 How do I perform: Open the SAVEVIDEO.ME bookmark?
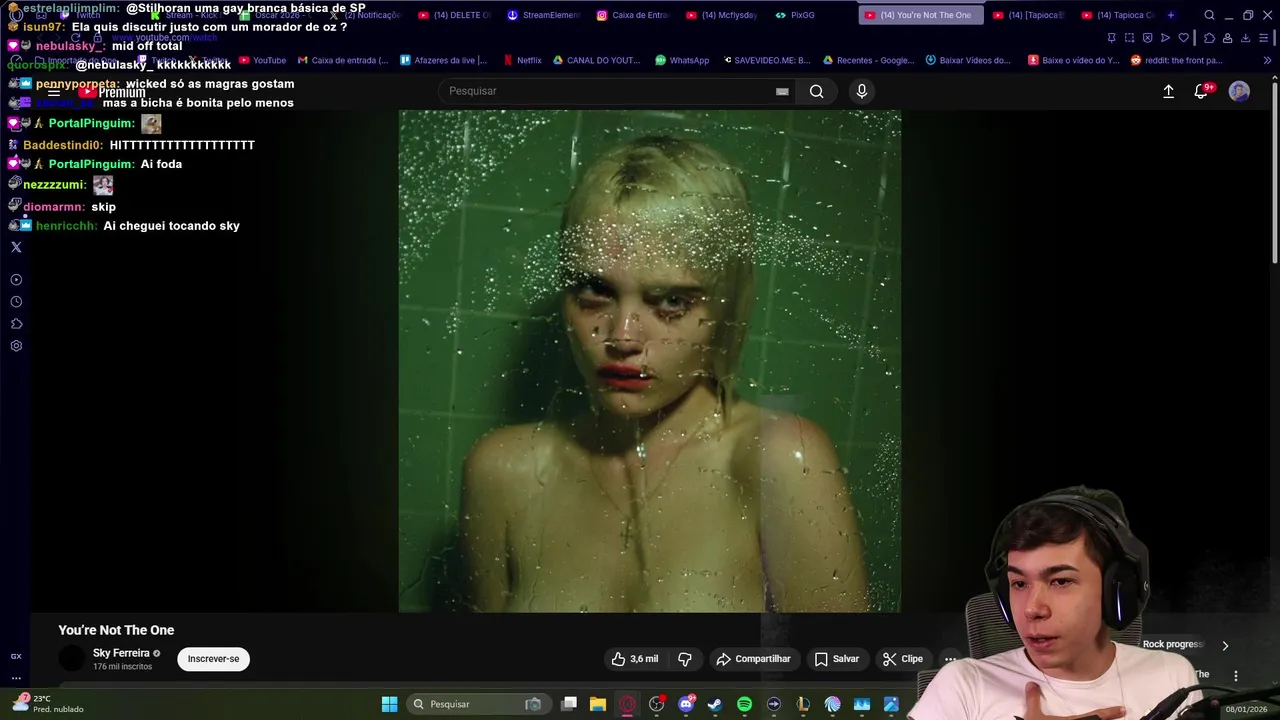click(x=765, y=60)
